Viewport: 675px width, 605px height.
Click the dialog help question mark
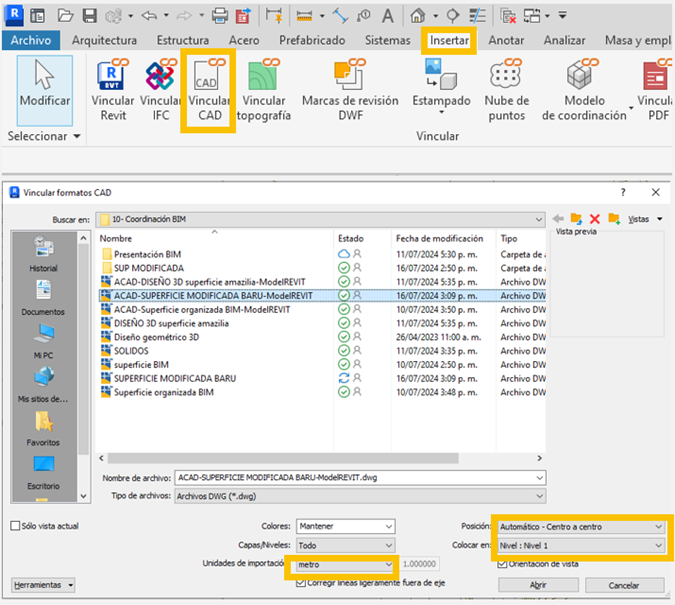click(x=622, y=192)
